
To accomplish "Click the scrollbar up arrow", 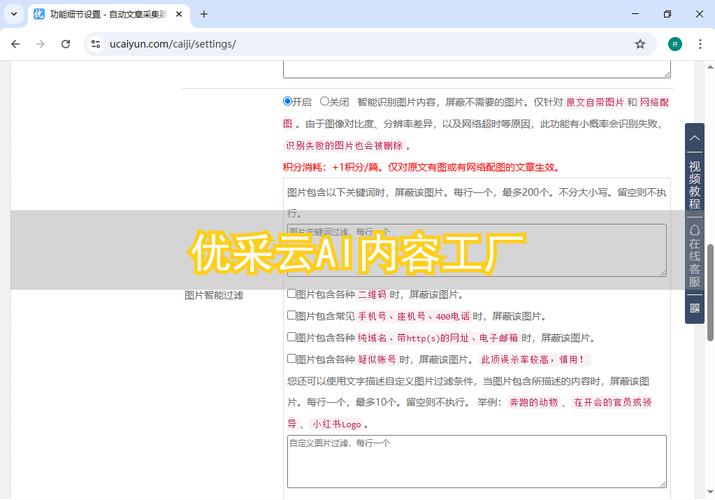I will pyautogui.click(x=710, y=67).
